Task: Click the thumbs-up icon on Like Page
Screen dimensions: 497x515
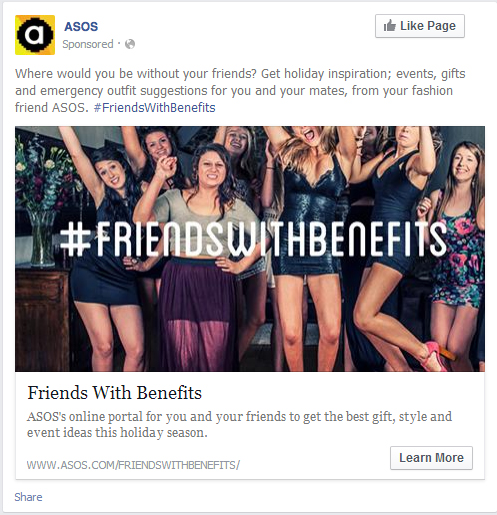Action: tap(389, 26)
